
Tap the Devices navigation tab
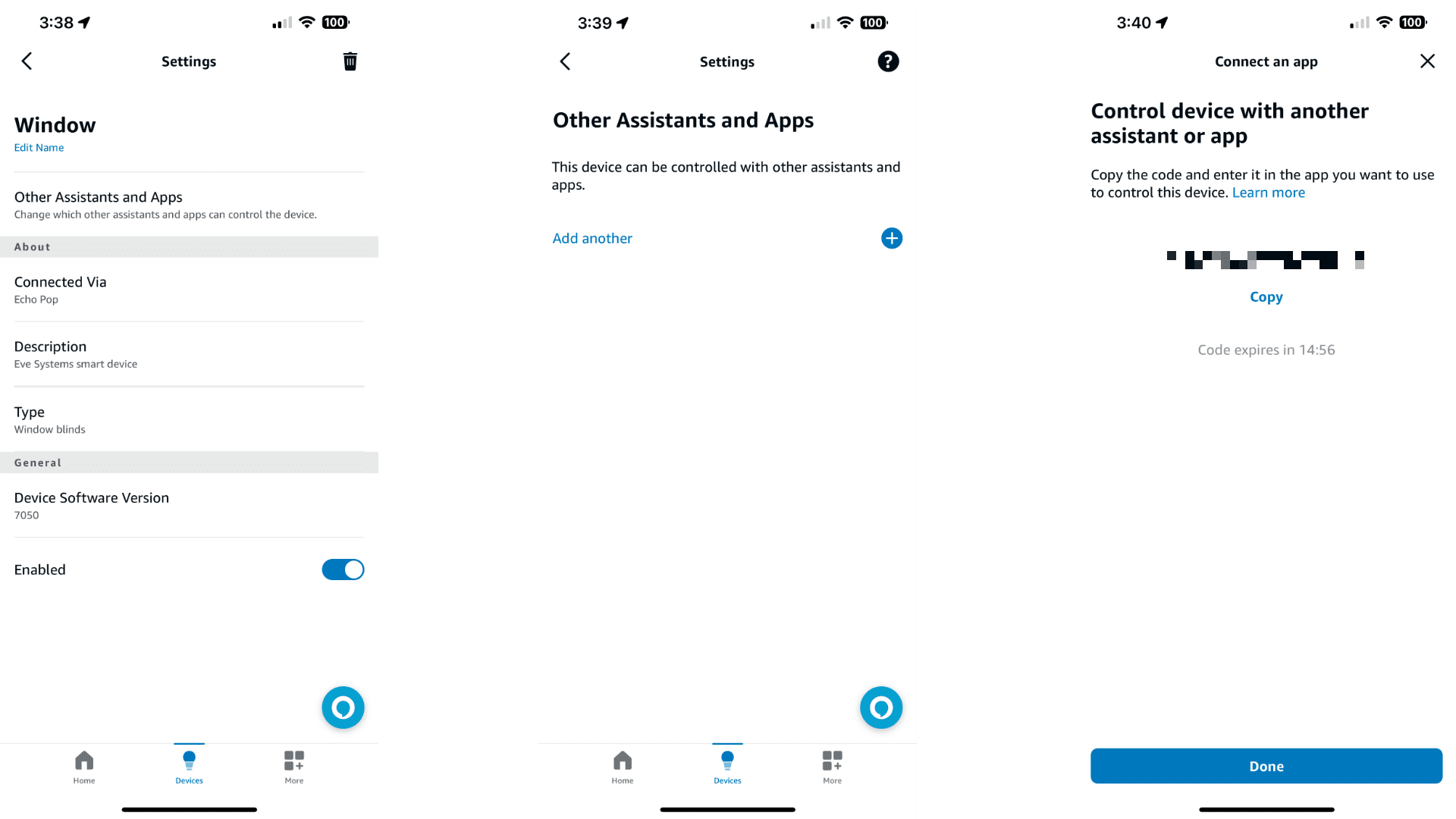(189, 767)
